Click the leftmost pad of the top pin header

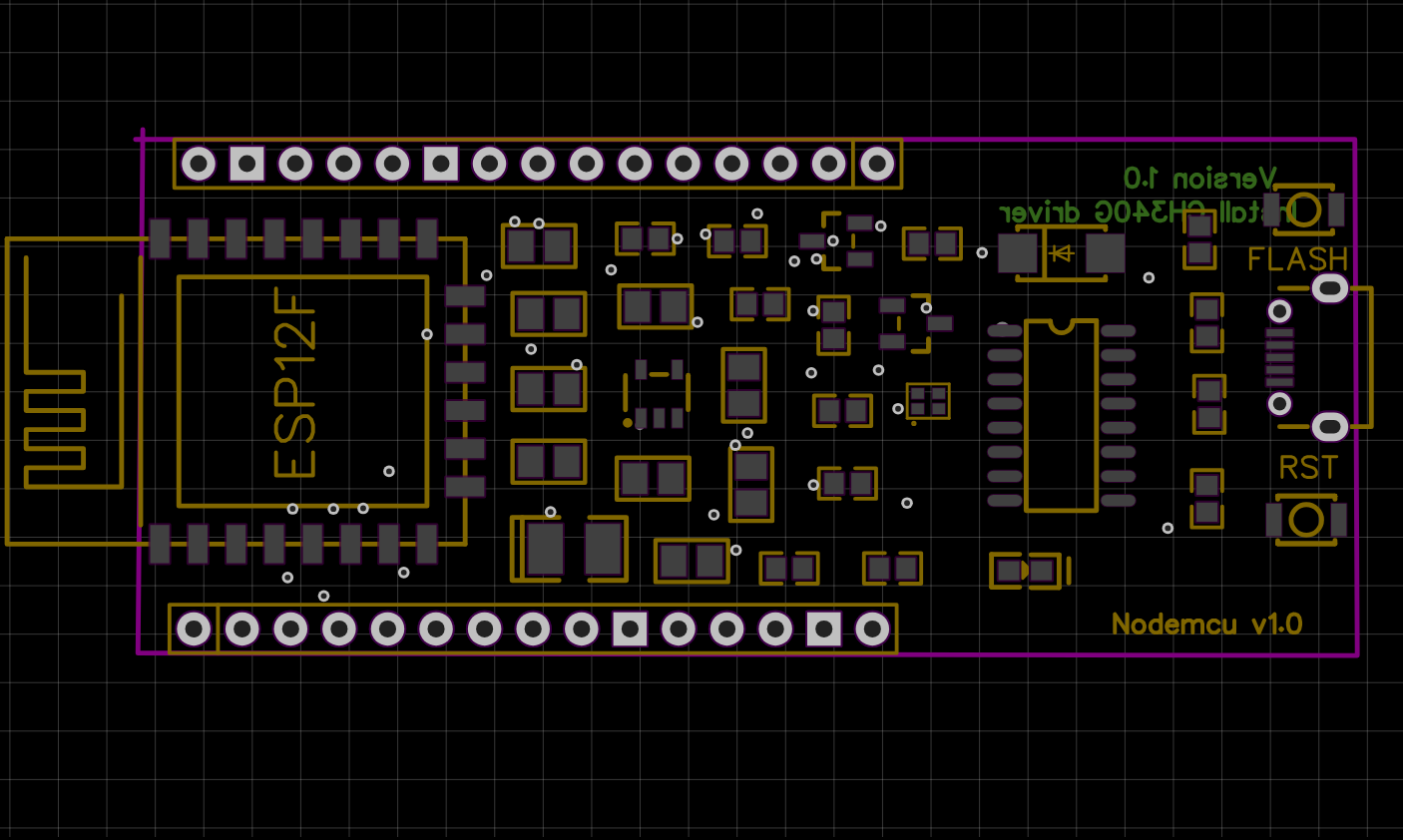click(199, 164)
